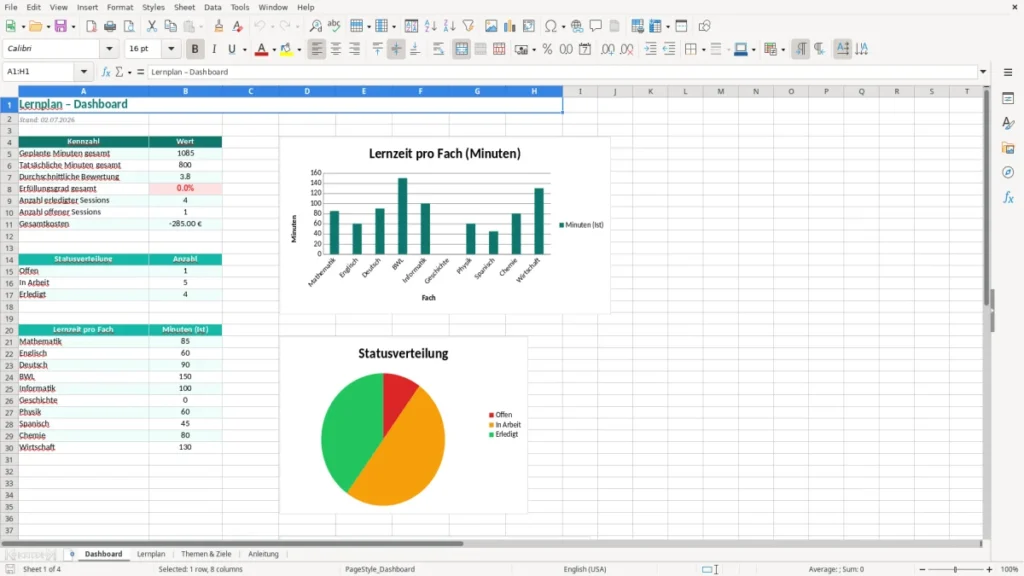
Task: Toggle Center Vertically alignment
Action: click(x=396, y=49)
